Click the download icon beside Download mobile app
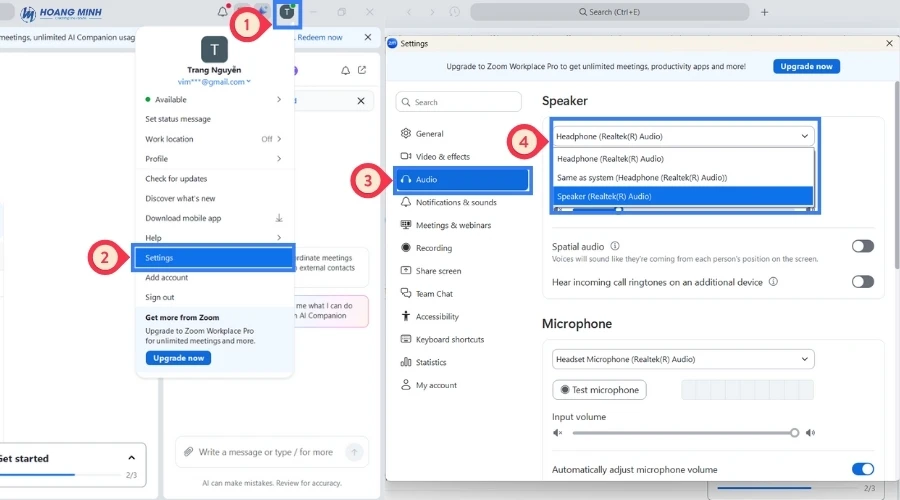The width and height of the screenshot is (900, 500). 279,218
